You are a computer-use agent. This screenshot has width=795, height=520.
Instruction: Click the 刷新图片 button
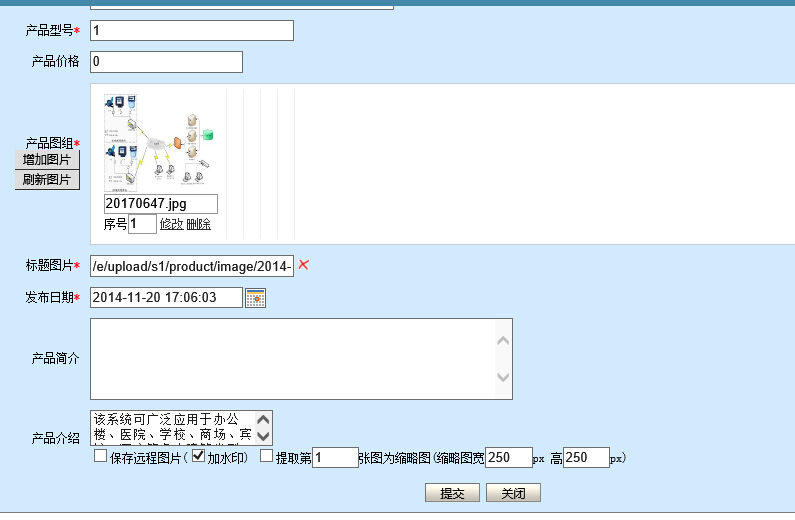click(47, 180)
